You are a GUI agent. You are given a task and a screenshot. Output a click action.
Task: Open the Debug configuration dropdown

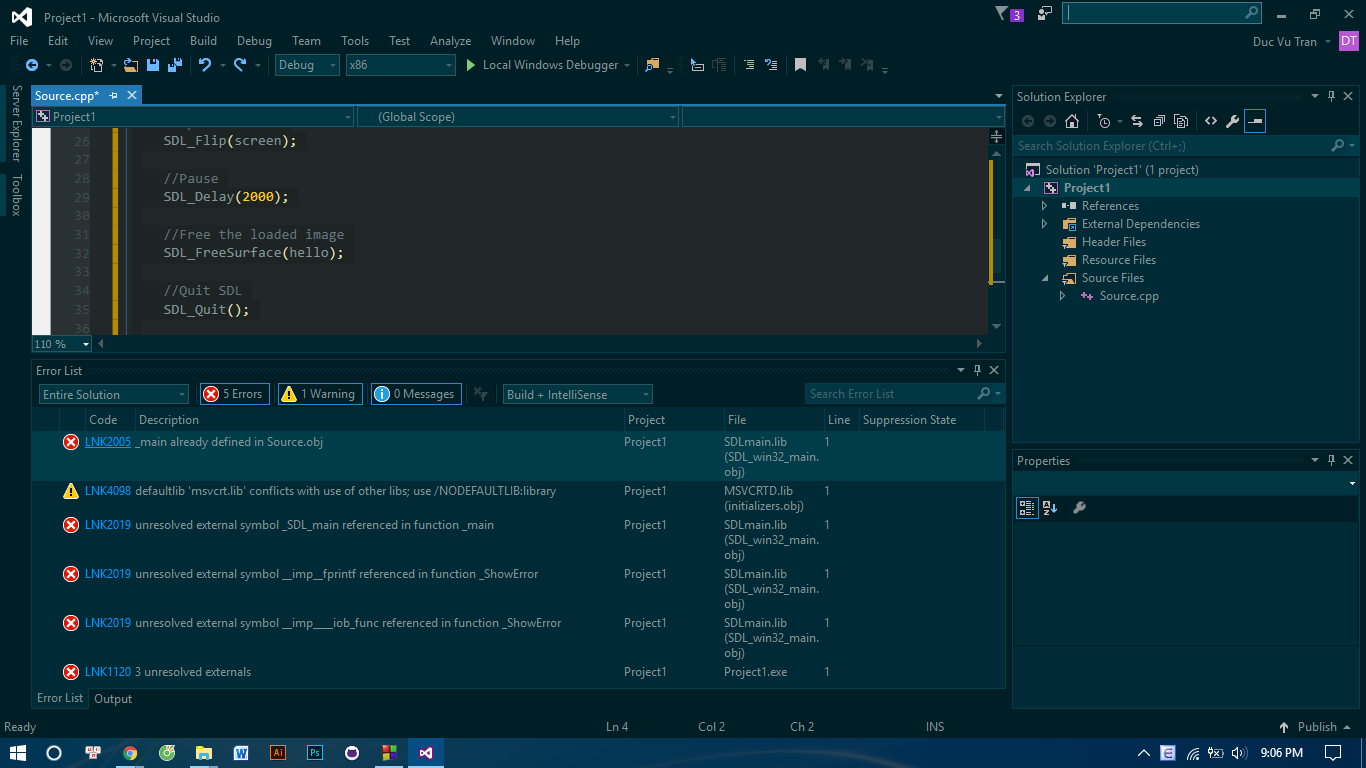[x=307, y=65]
